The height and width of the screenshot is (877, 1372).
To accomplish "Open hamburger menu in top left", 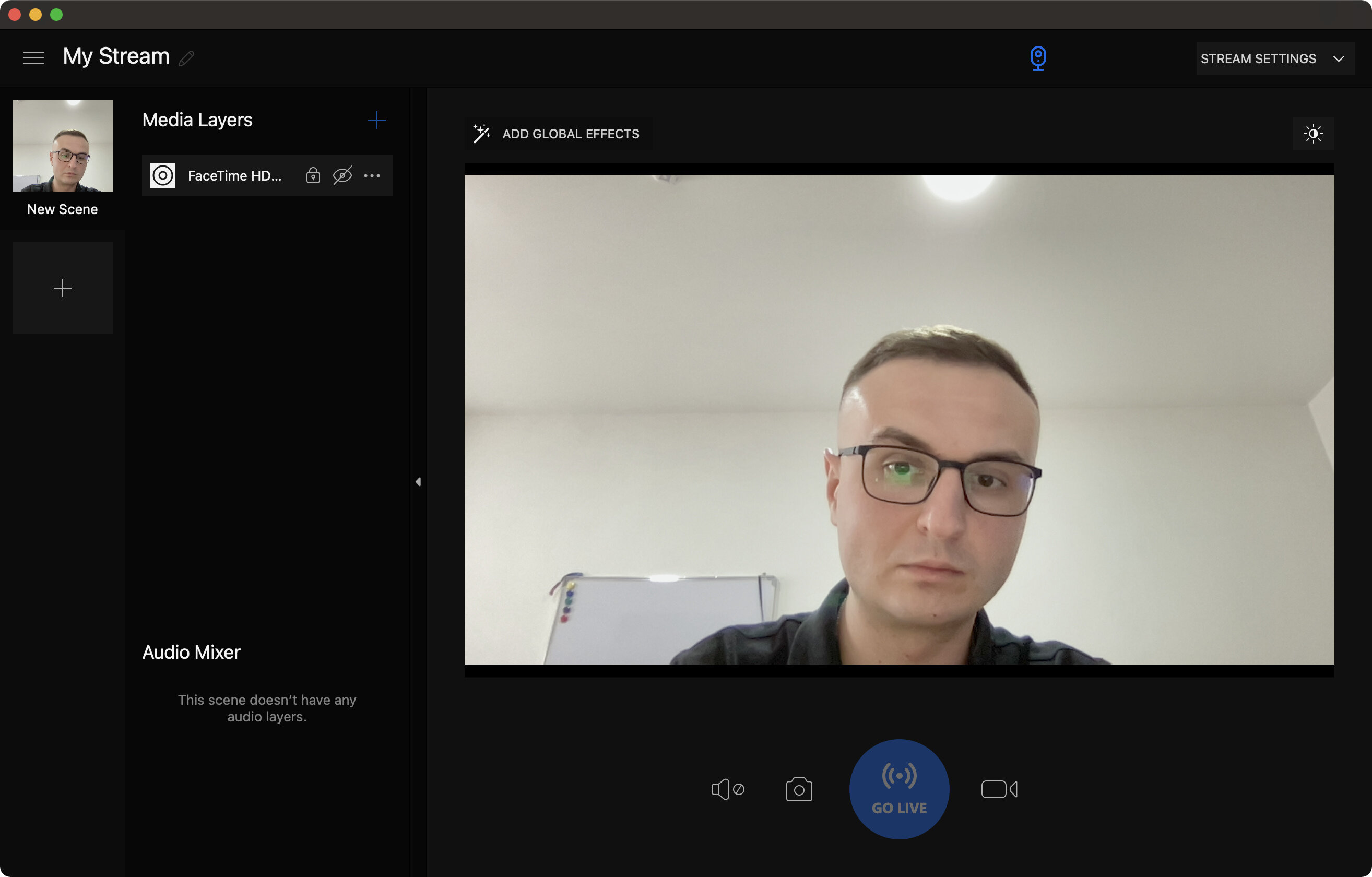I will coord(33,57).
